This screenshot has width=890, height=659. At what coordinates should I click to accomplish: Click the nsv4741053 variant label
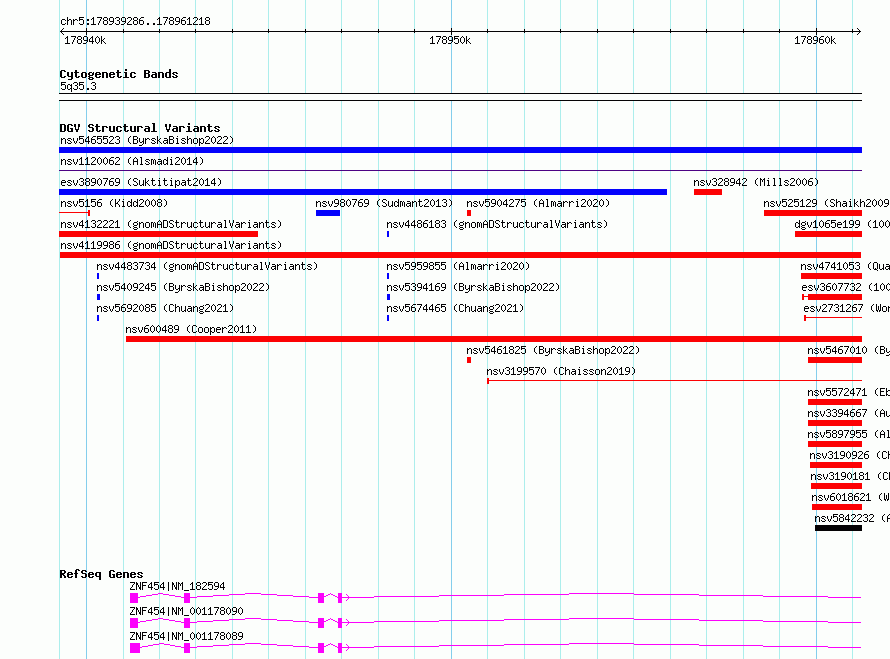point(845,266)
